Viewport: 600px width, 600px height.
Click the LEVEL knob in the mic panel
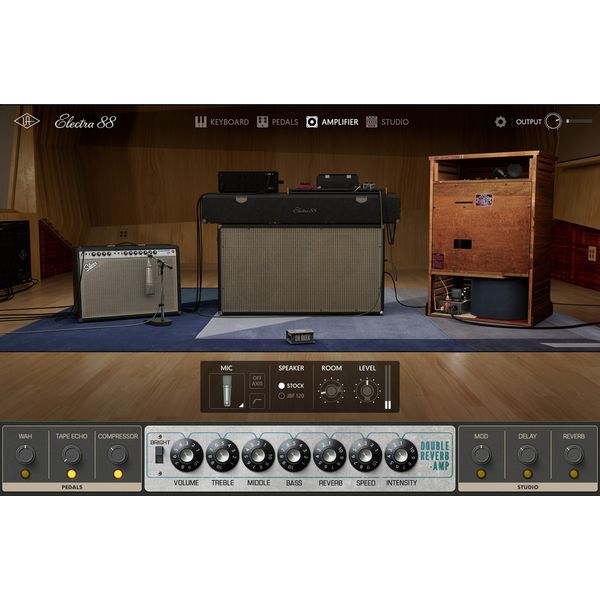[367, 391]
